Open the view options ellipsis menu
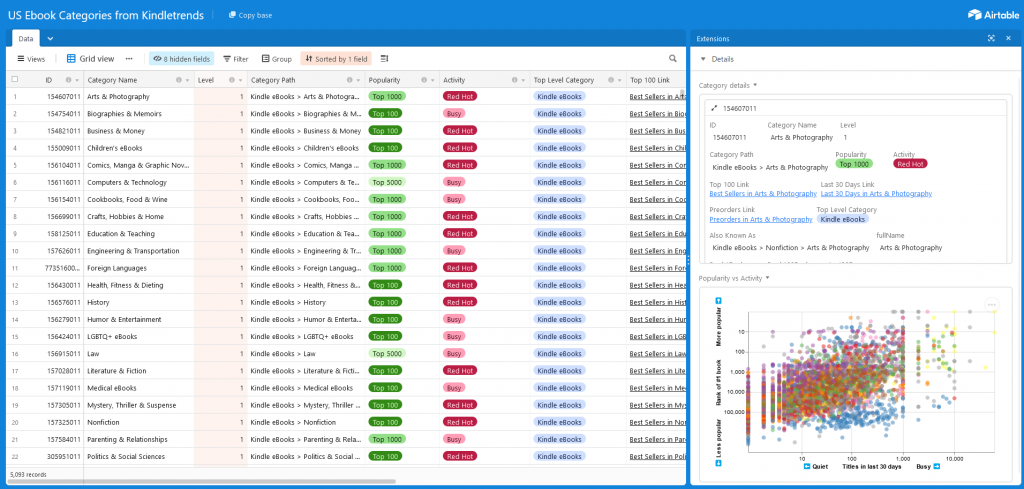Image resolution: width=1024 pixels, height=489 pixels. [129, 59]
